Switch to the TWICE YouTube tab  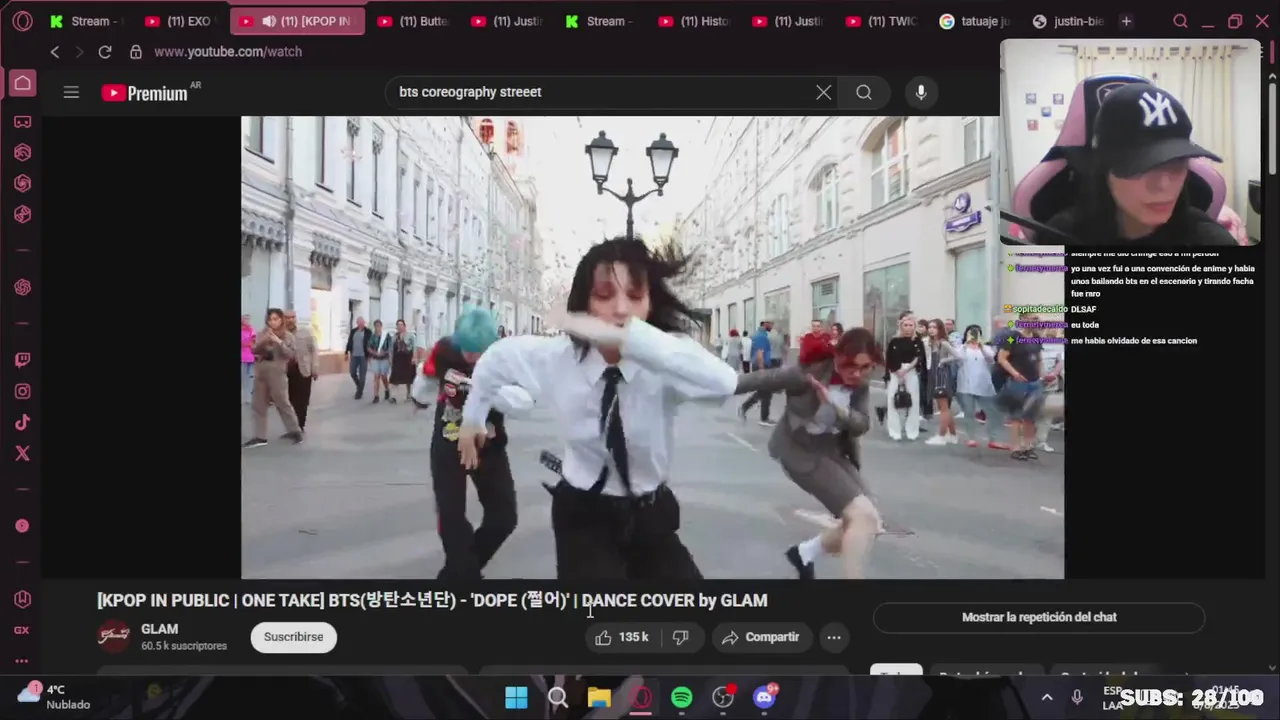click(x=883, y=21)
